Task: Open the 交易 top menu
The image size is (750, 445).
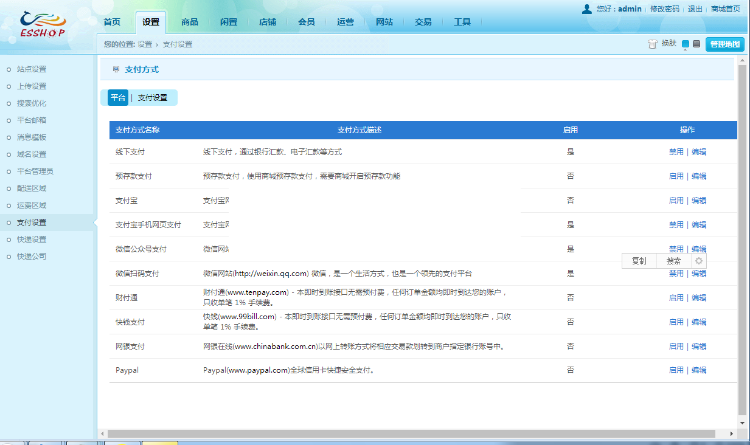Action: (423, 22)
